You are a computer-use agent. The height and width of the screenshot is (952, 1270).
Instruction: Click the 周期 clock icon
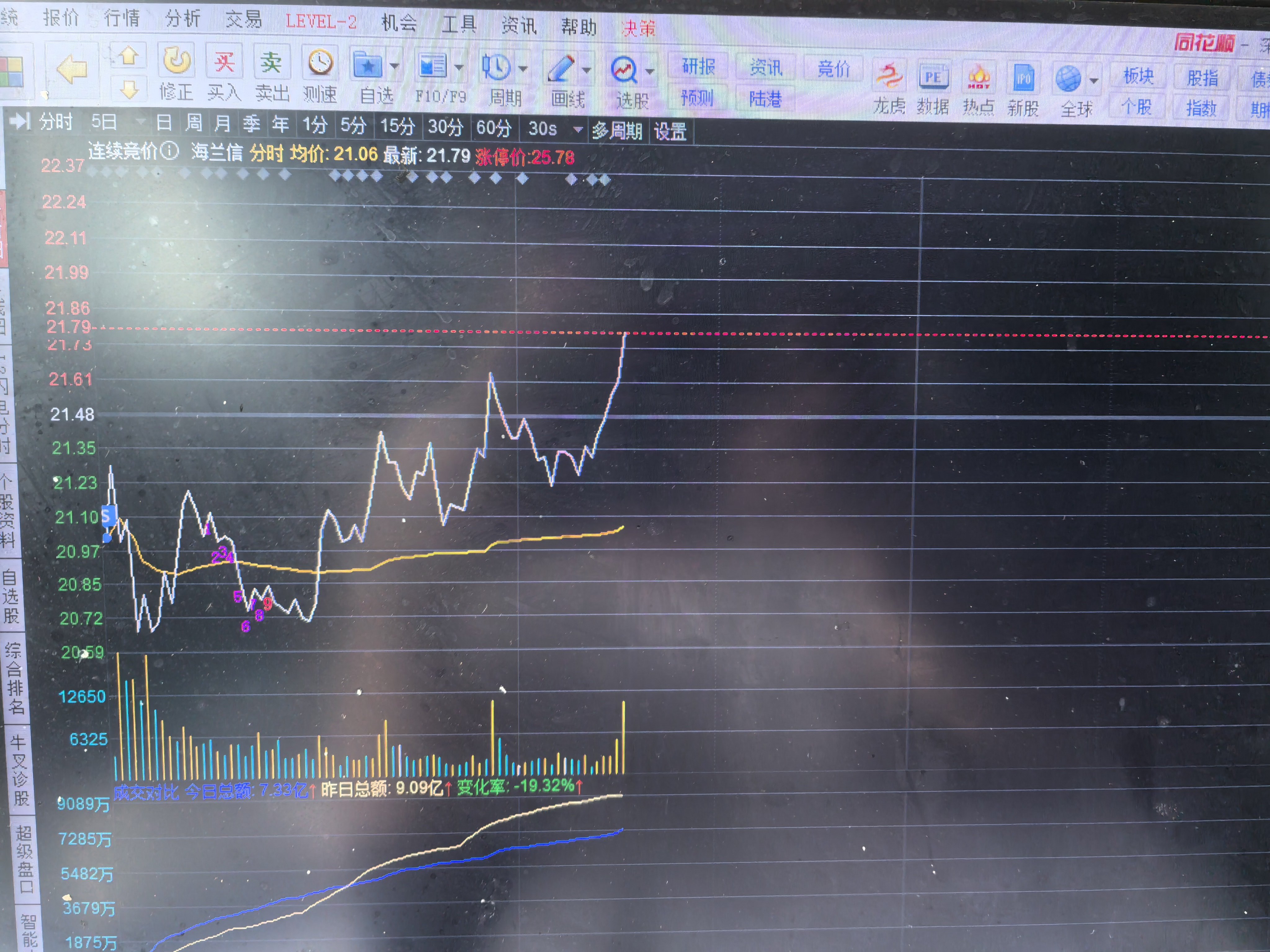495,68
